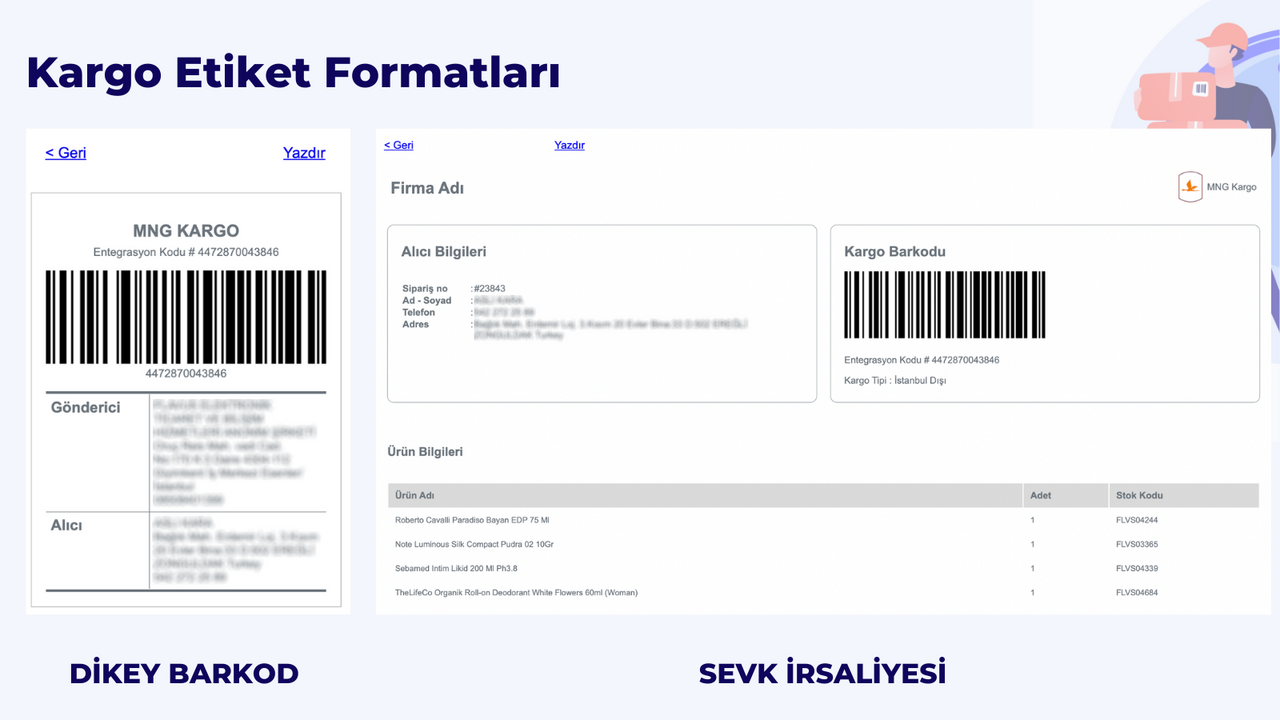This screenshot has height=720, width=1280.
Task: Click 'Note Luminous Silk Compact Pudra 02 10Gr' row
Action: tap(823, 544)
